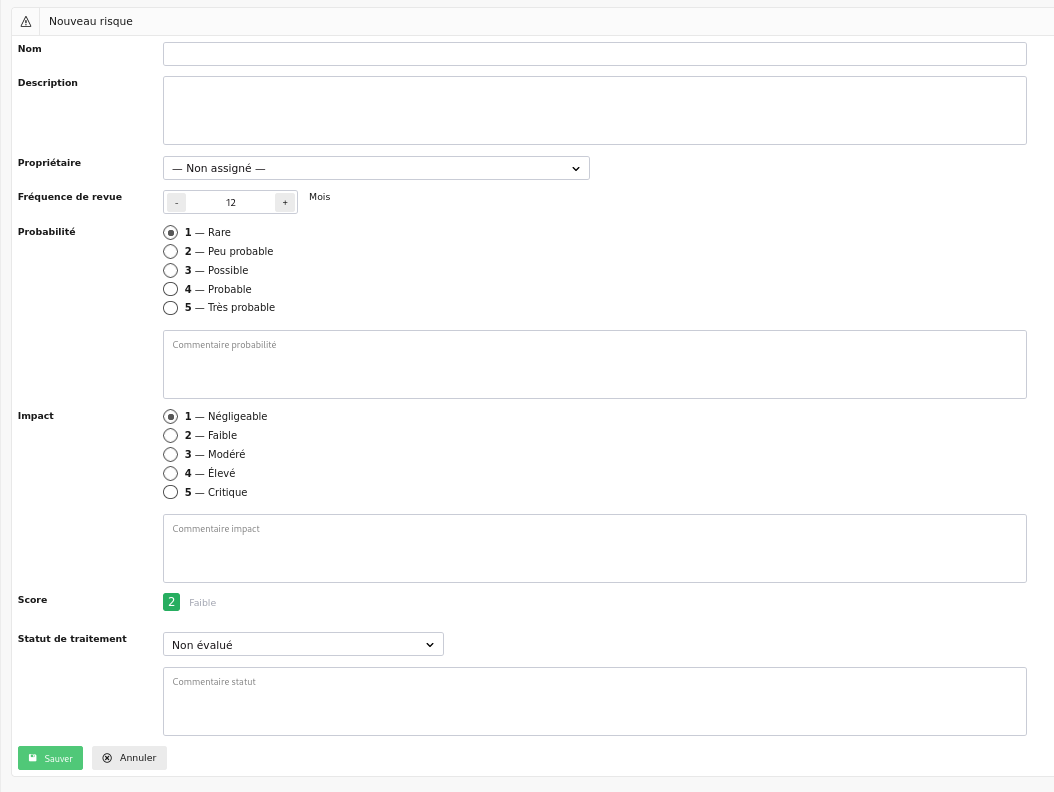Select probability 2 — Peu probable

(x=170, y=251)
